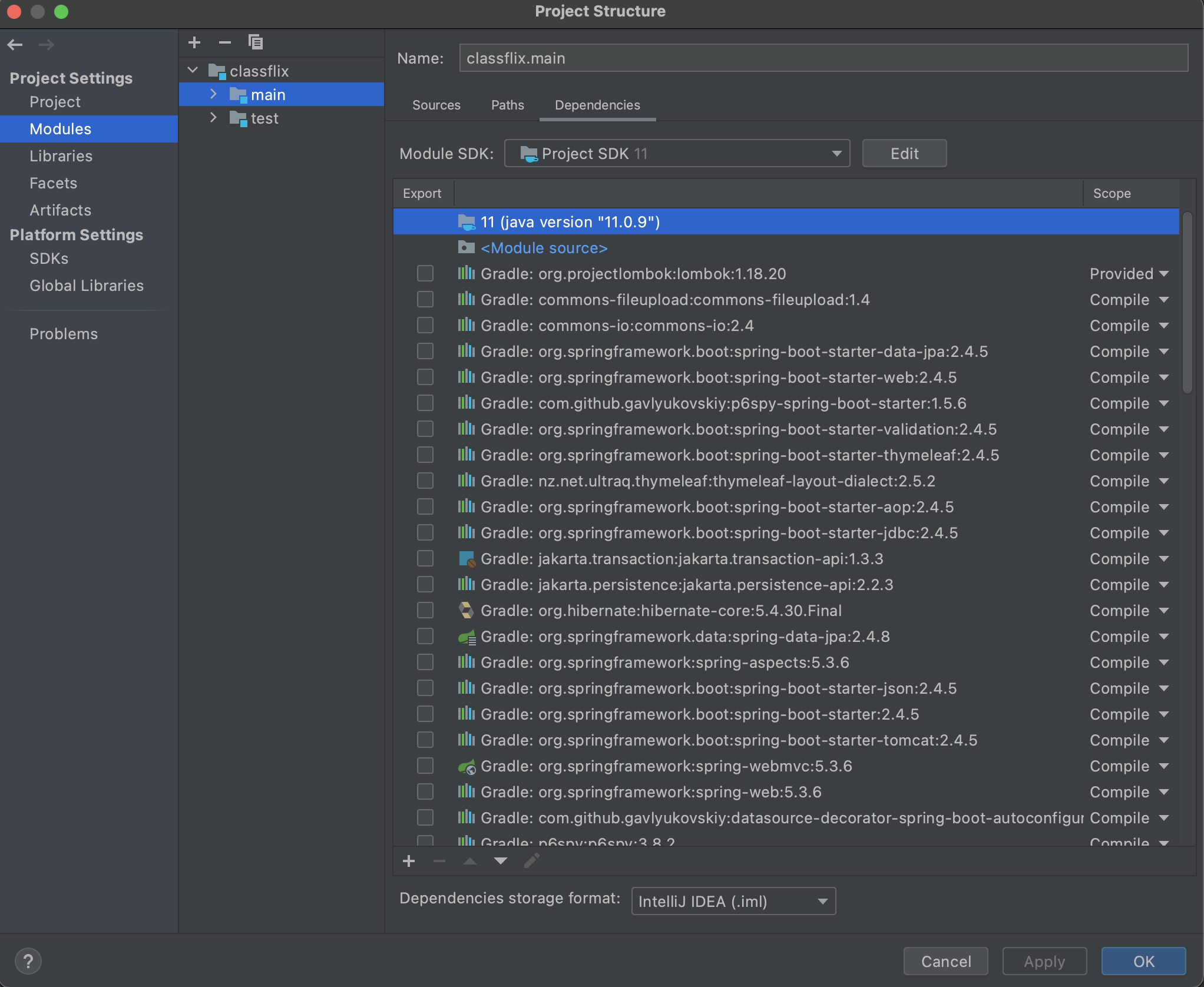This screenshot has width=1204, height=987.
Task: Open the Module SDK dropdown
Action: (x=677, y=154)
